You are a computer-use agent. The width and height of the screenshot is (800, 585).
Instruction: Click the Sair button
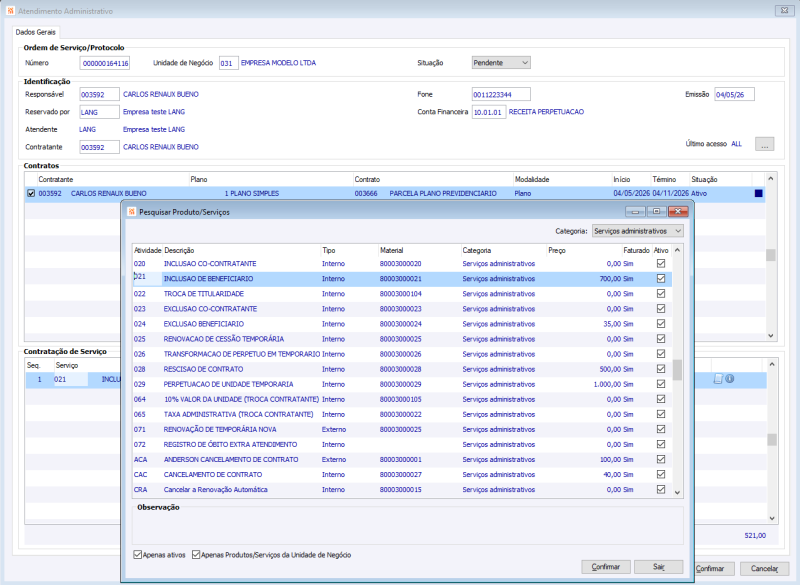pyautogui.click(x=659, y=567)
